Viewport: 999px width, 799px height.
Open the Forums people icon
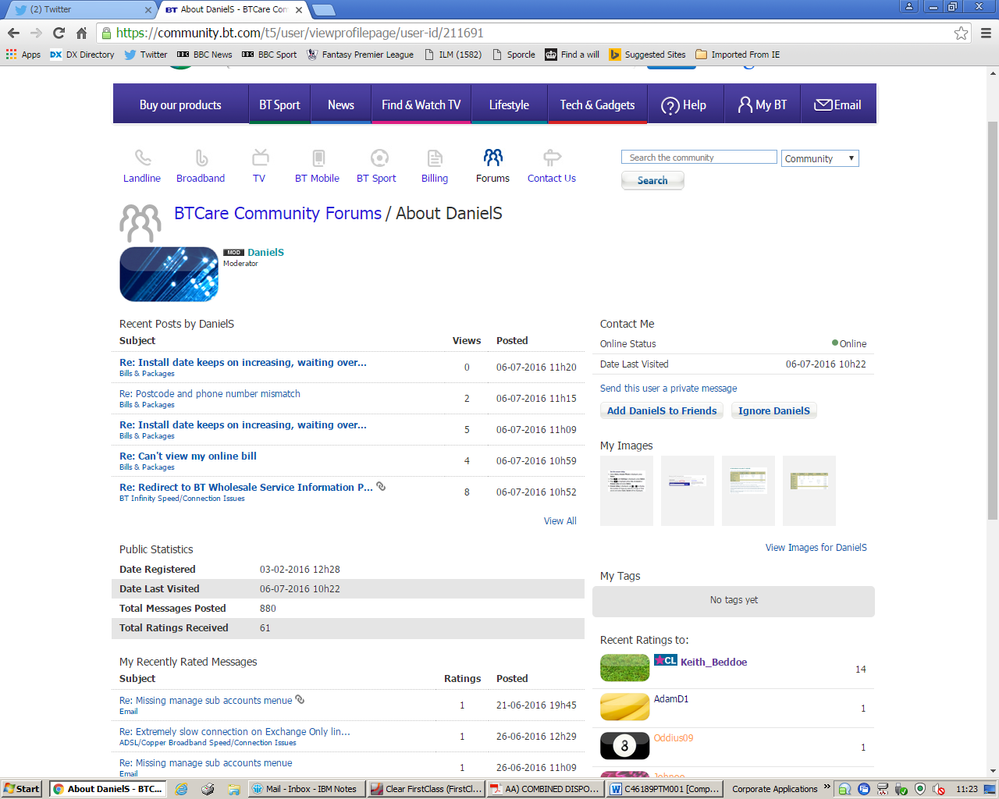pos(493,157)
